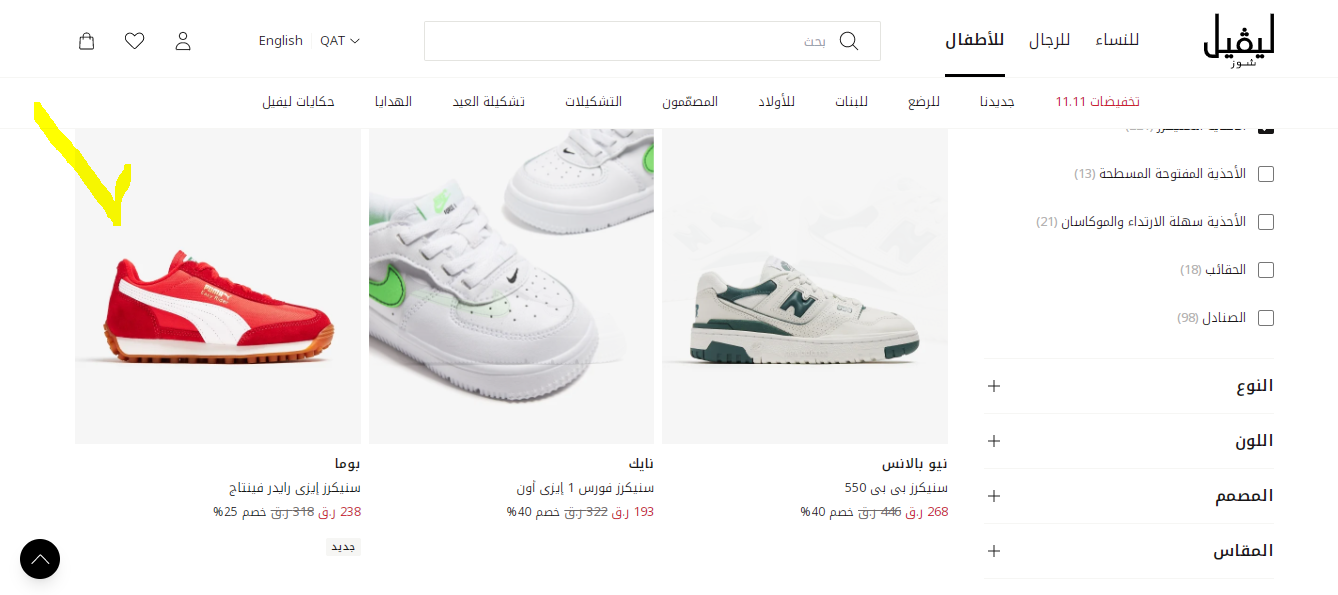The image size is (1338, 595).
Task: Switch to the للرجال tab
Action: coord(1049,40)
